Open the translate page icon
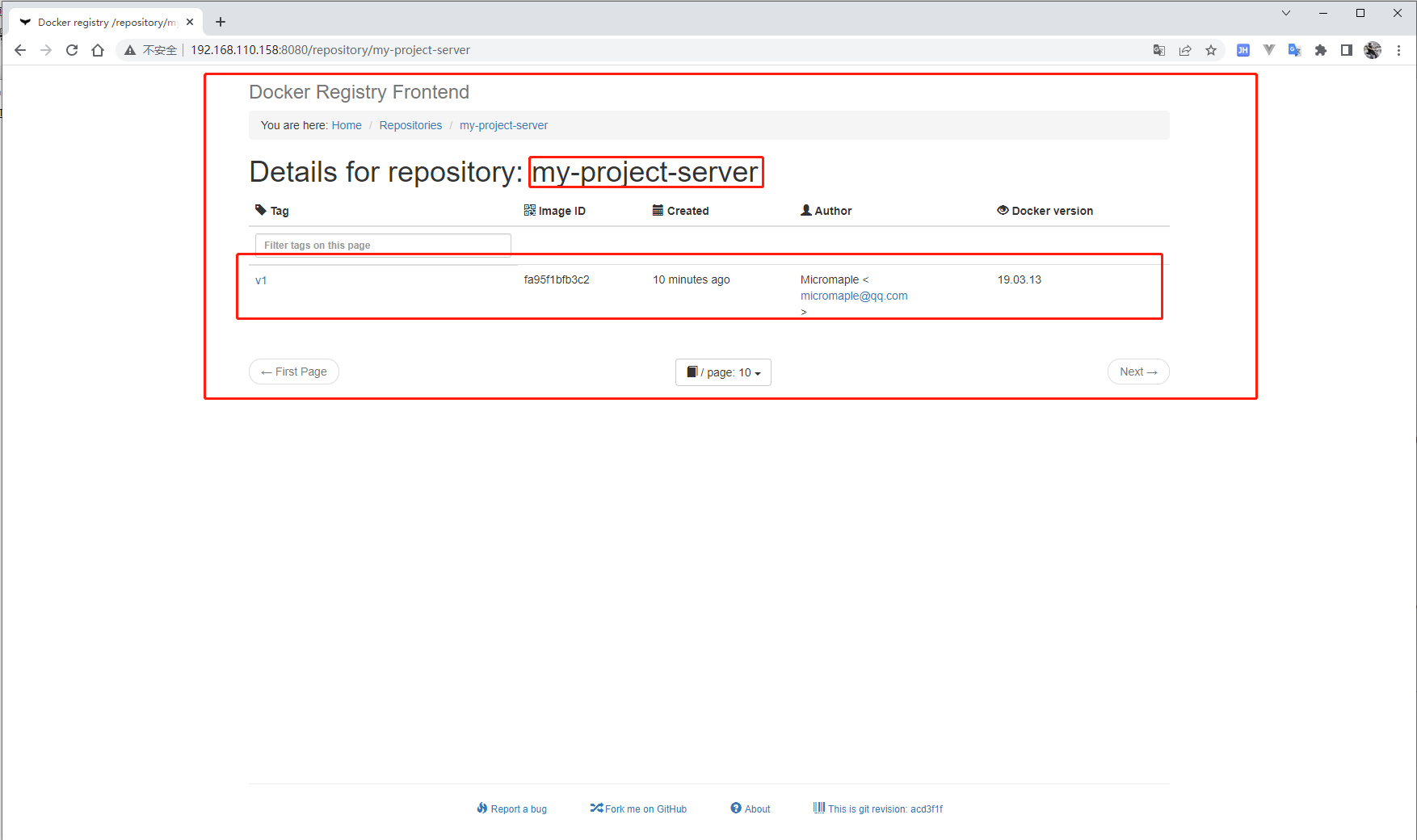 tap(1159, 50)
